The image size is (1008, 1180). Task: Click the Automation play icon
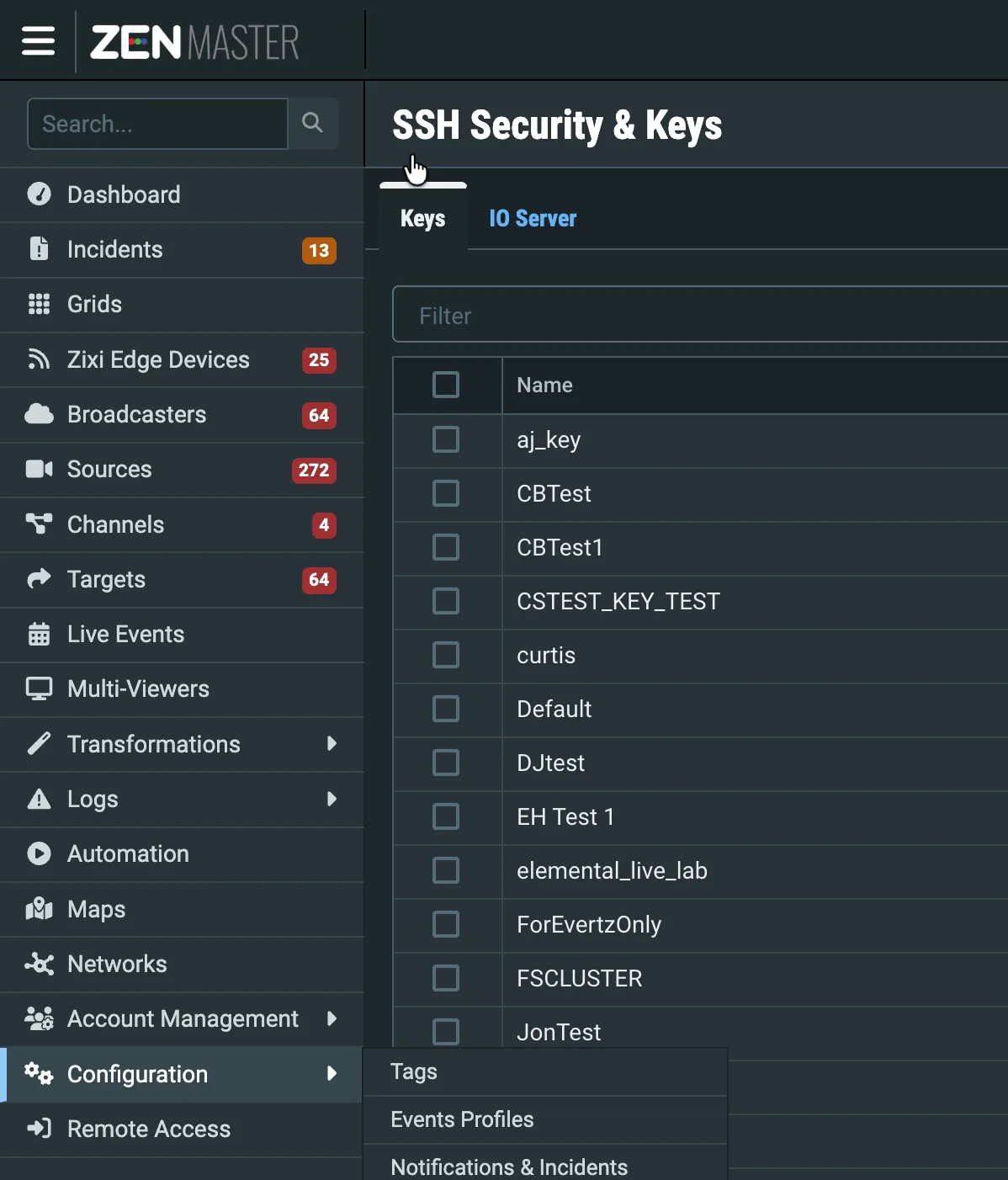pos(39,853)
